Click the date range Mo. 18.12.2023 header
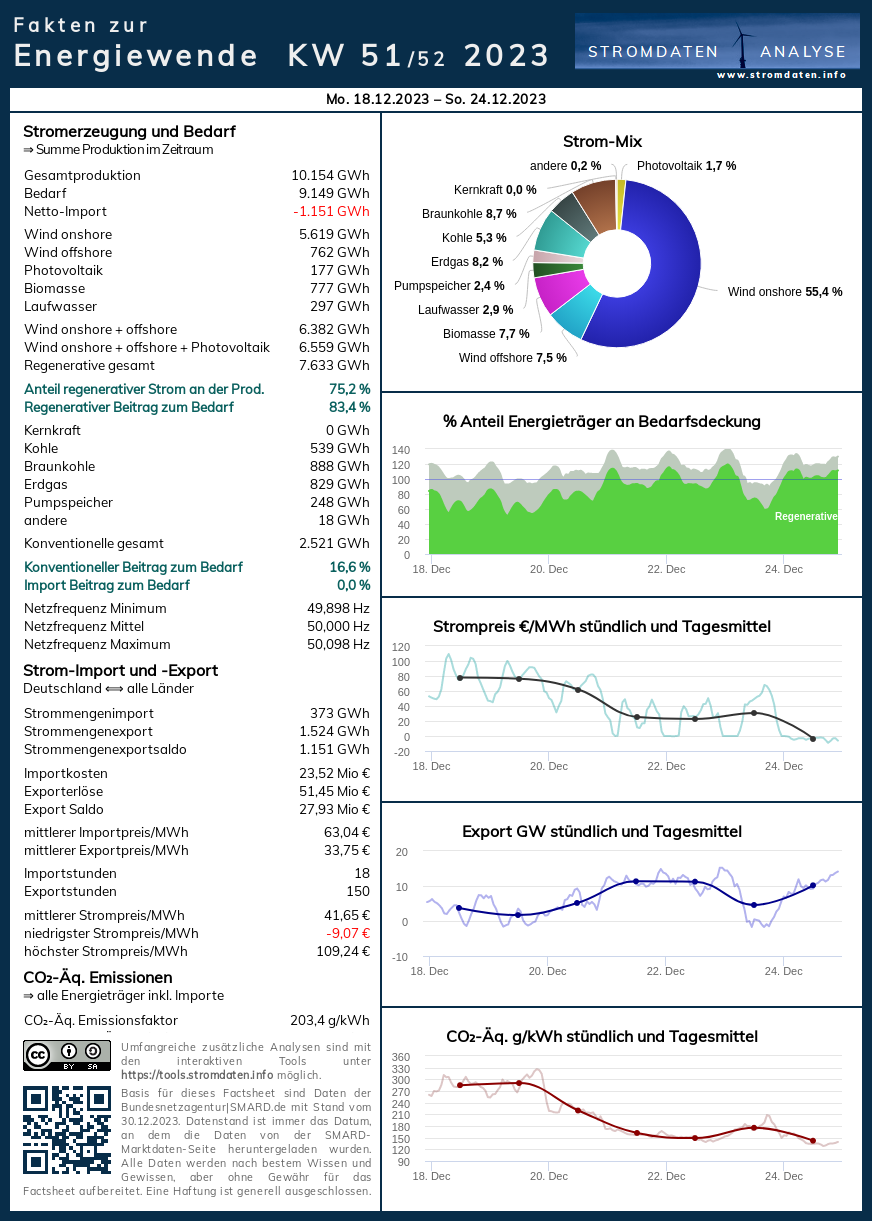872x1221 pixels. [436, 99]
